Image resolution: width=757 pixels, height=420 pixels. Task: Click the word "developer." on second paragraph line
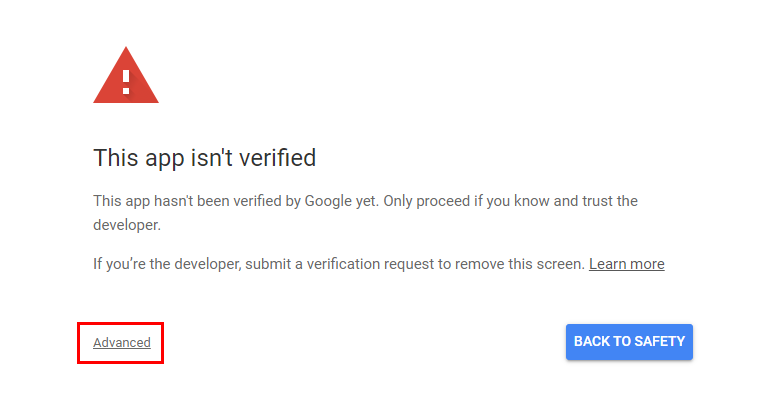(x=127, y=225)
